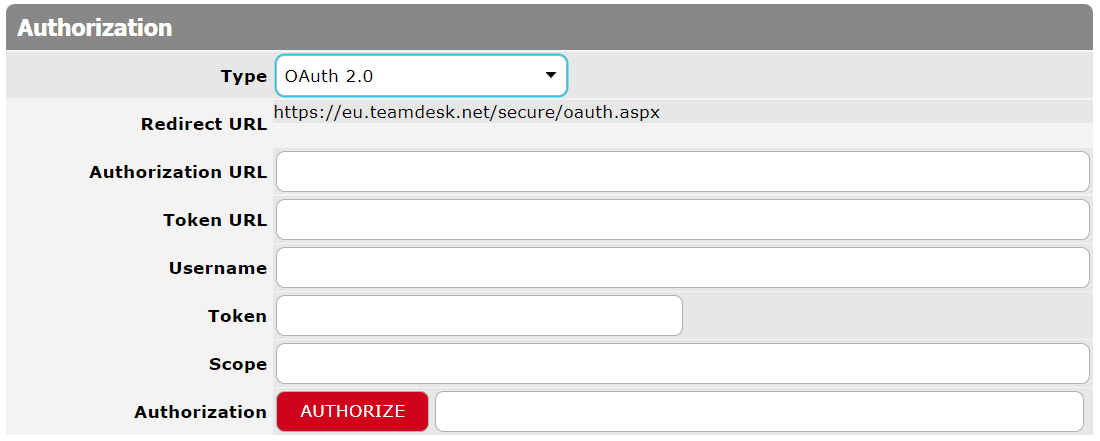Click the eu.teamdesk.net redirect URL text
1100x441 pixels.
click(466, 112)
